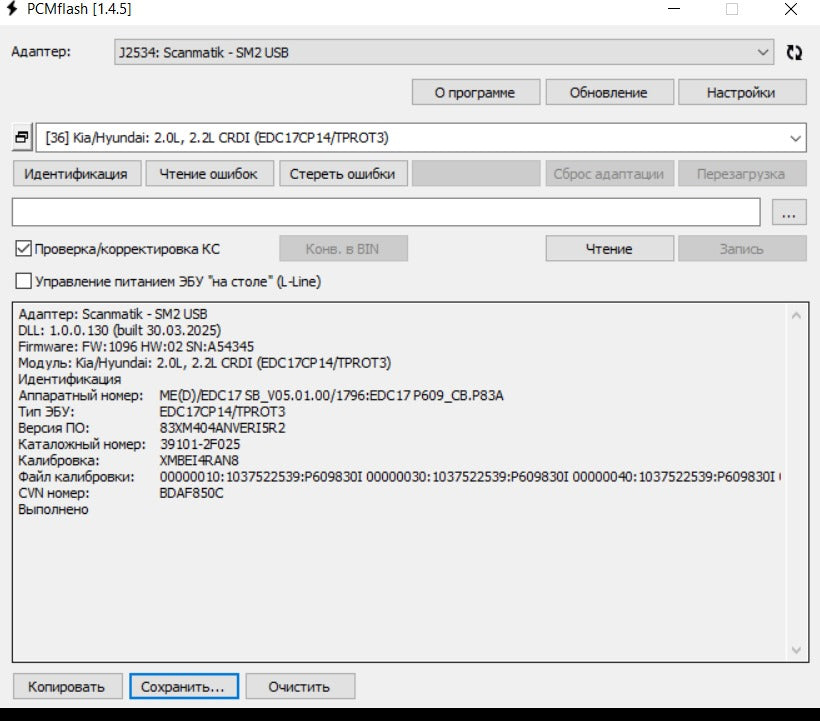Viewport: 820px width, 721px height.
Task: Enable the Проверка/корректировка КС checkbox
Action: click(24, 248)
